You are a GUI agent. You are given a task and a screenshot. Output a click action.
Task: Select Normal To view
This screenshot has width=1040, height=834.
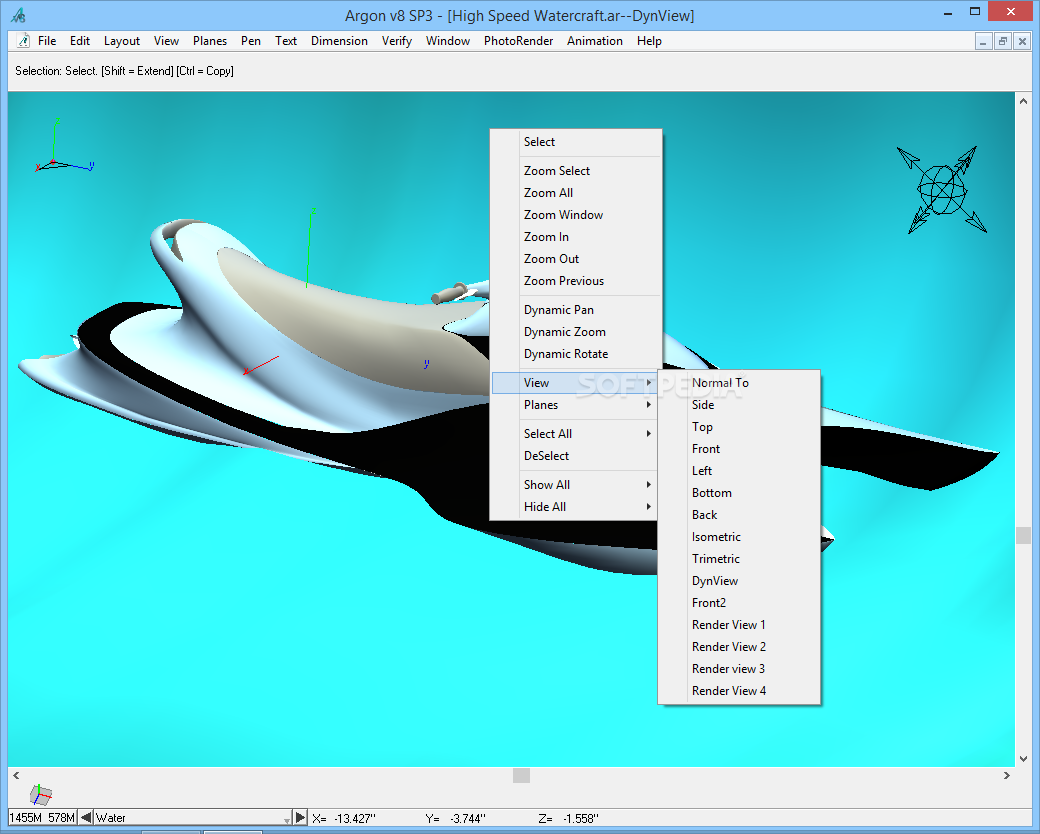pyautogui.click(x=739, y=383)
